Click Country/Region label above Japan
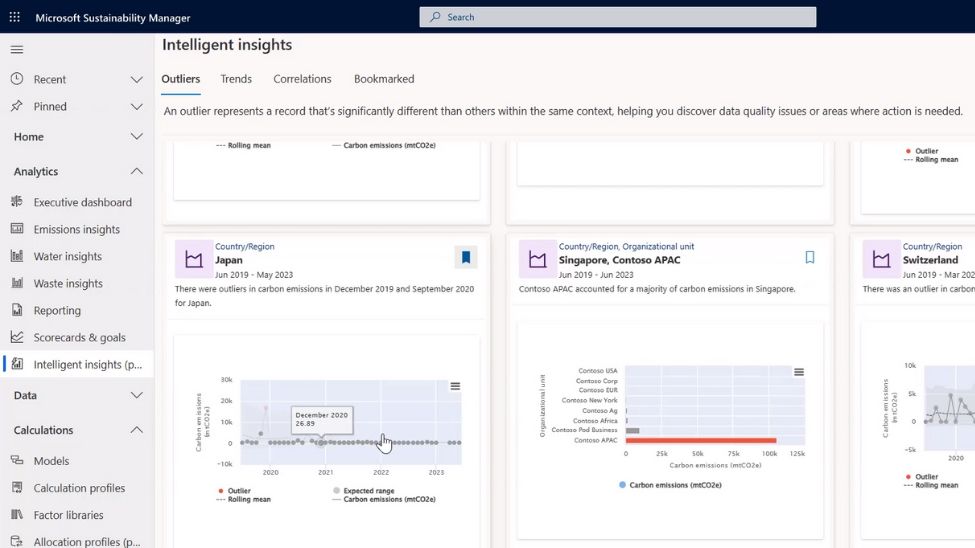The height and width of the screenshot is (548, 975). point(244,246)
